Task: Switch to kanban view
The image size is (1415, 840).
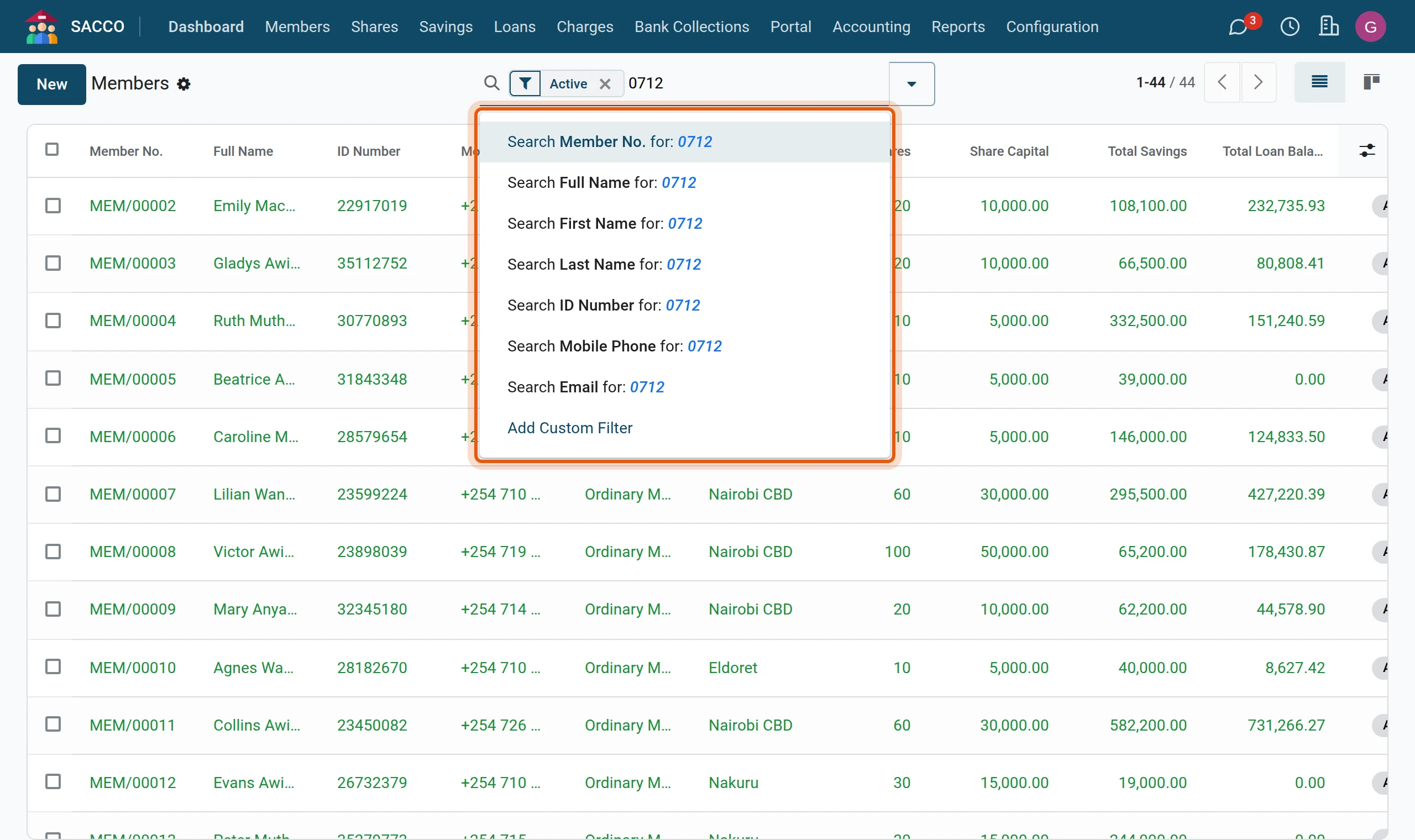Action: (1371, 83)
